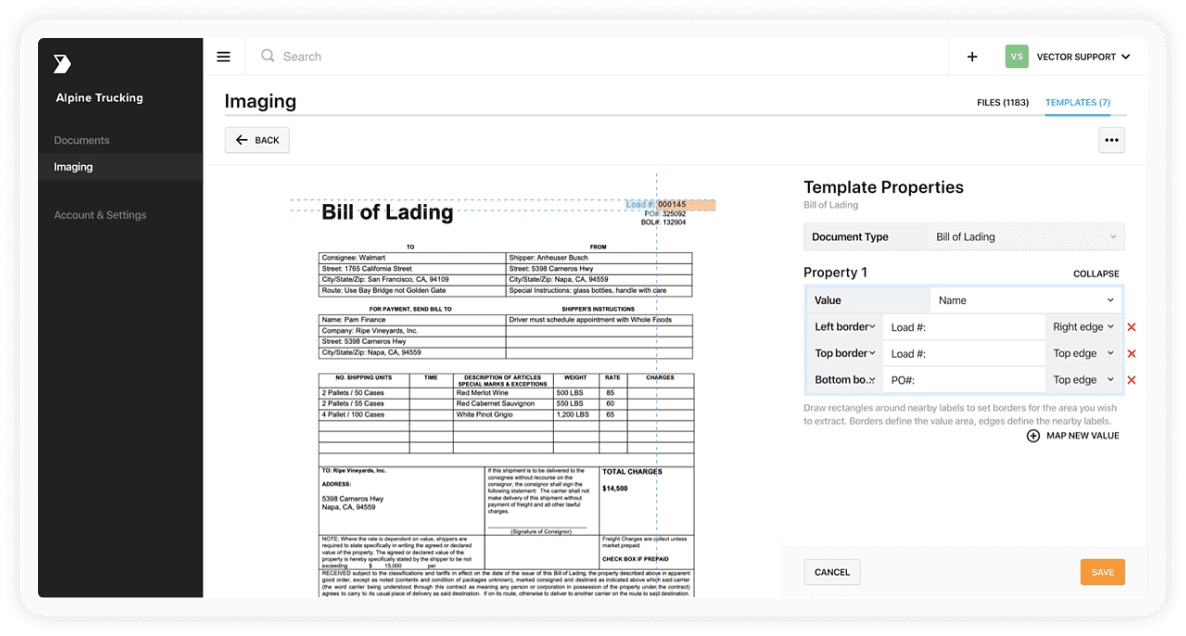Open the Document Type dropdown

coord(1026,237)
